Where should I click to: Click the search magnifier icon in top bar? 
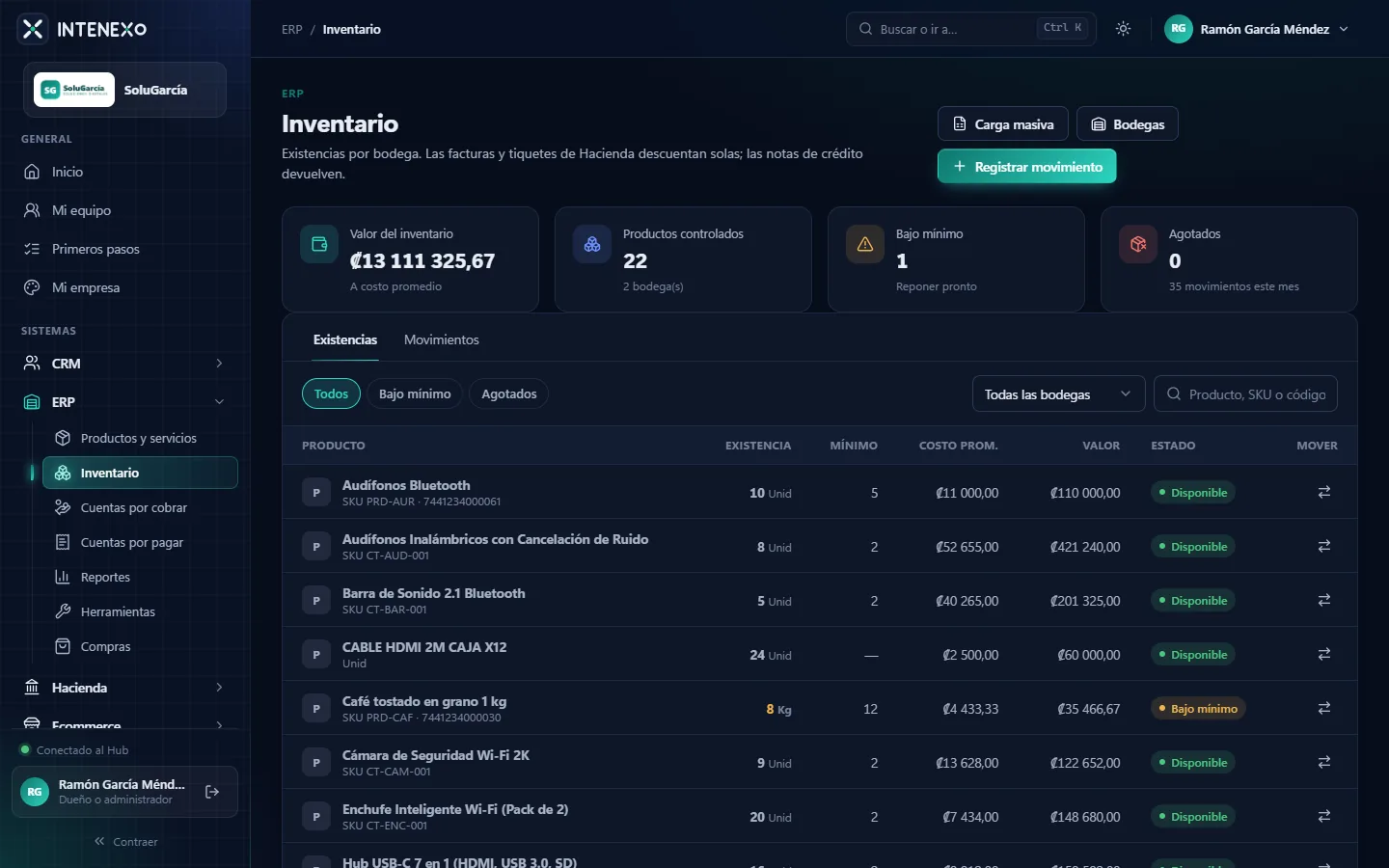coord(865,29)
